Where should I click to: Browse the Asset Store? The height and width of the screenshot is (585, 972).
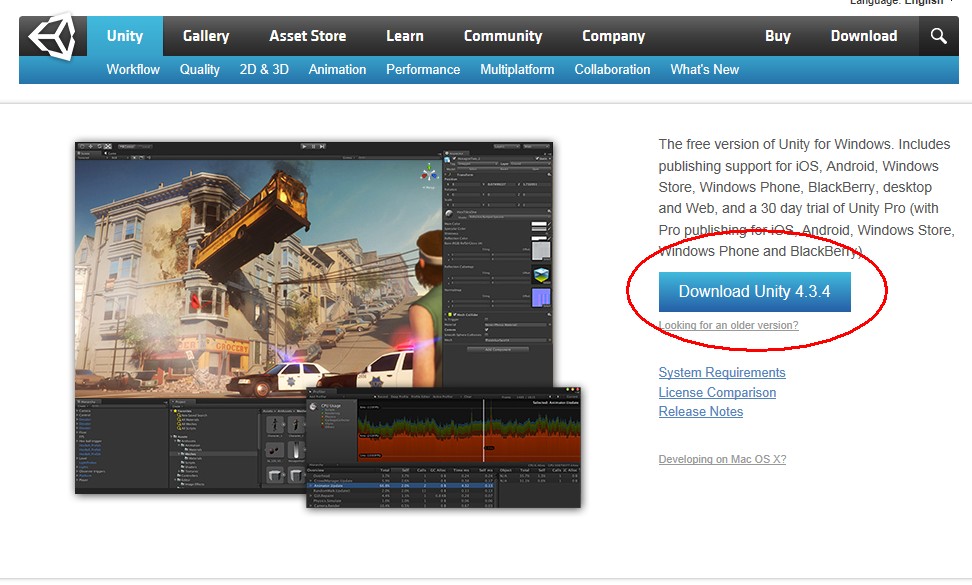tap(307, 36)
